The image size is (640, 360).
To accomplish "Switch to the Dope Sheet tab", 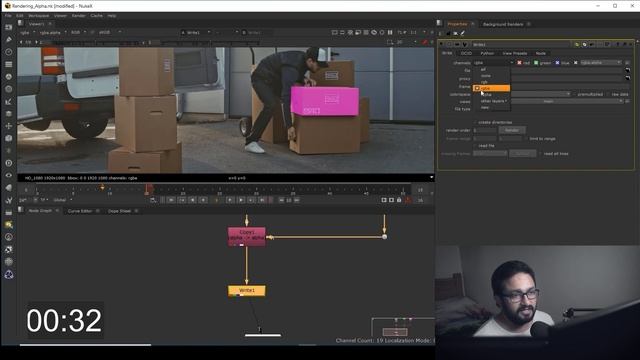I will pos(120,211).
